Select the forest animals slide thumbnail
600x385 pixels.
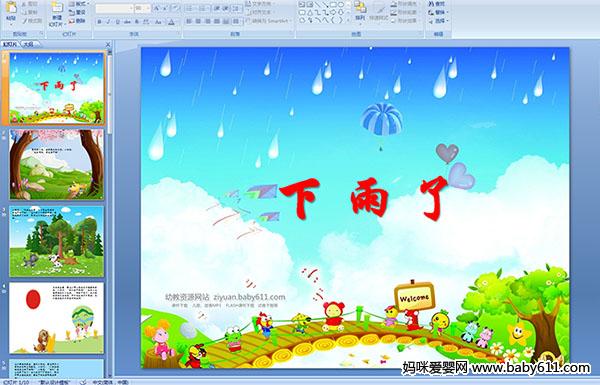57,241
